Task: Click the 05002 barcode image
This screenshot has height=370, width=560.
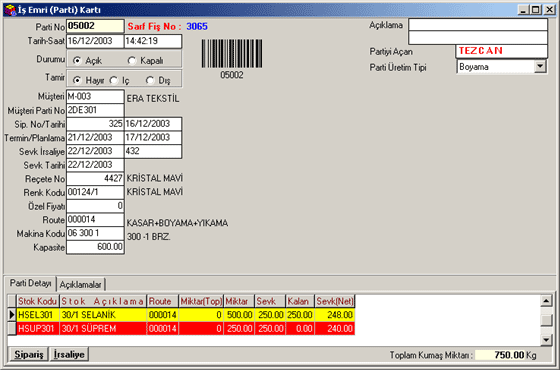Action: click(x=232, y=54)
